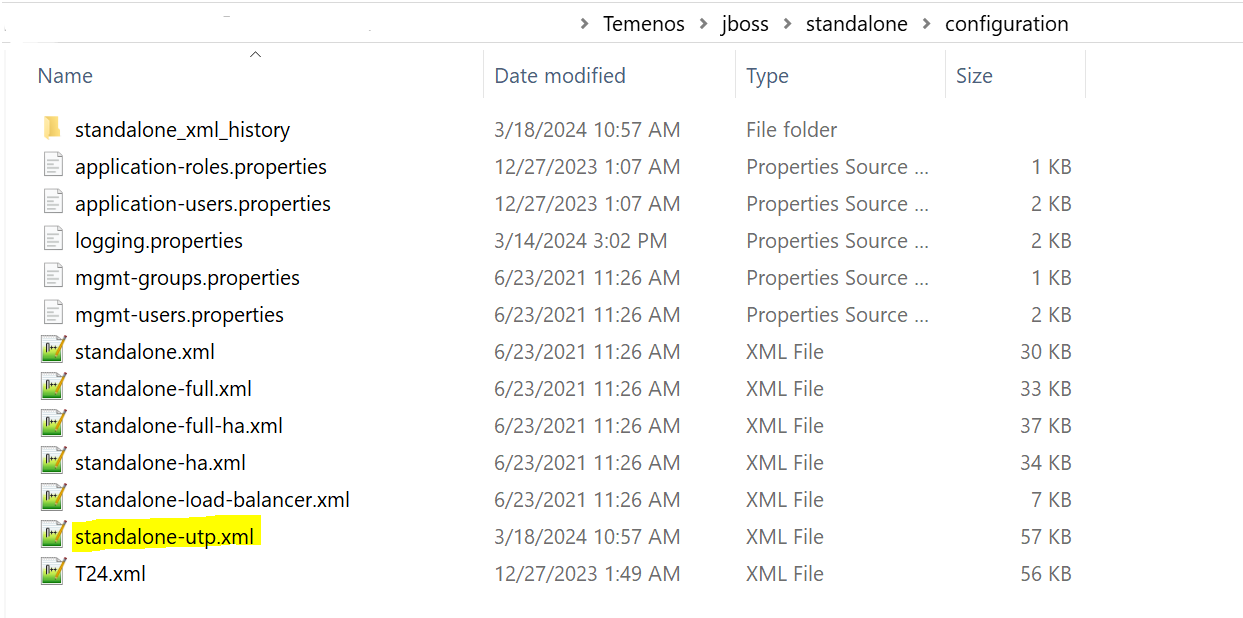Click the application-roles.properties file icon
This screenshot has width=1243, height=618.
pyautogui.click(x=53, y=166)
